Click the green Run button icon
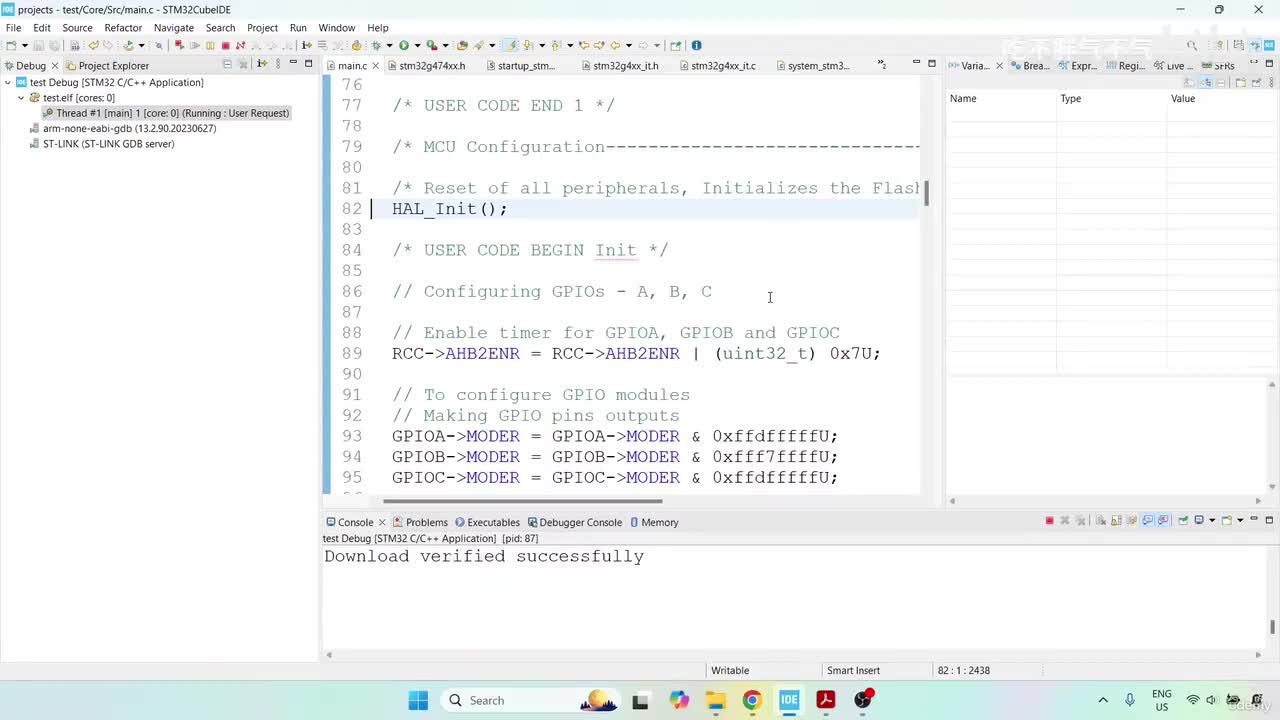 click(x=404, y=45)
